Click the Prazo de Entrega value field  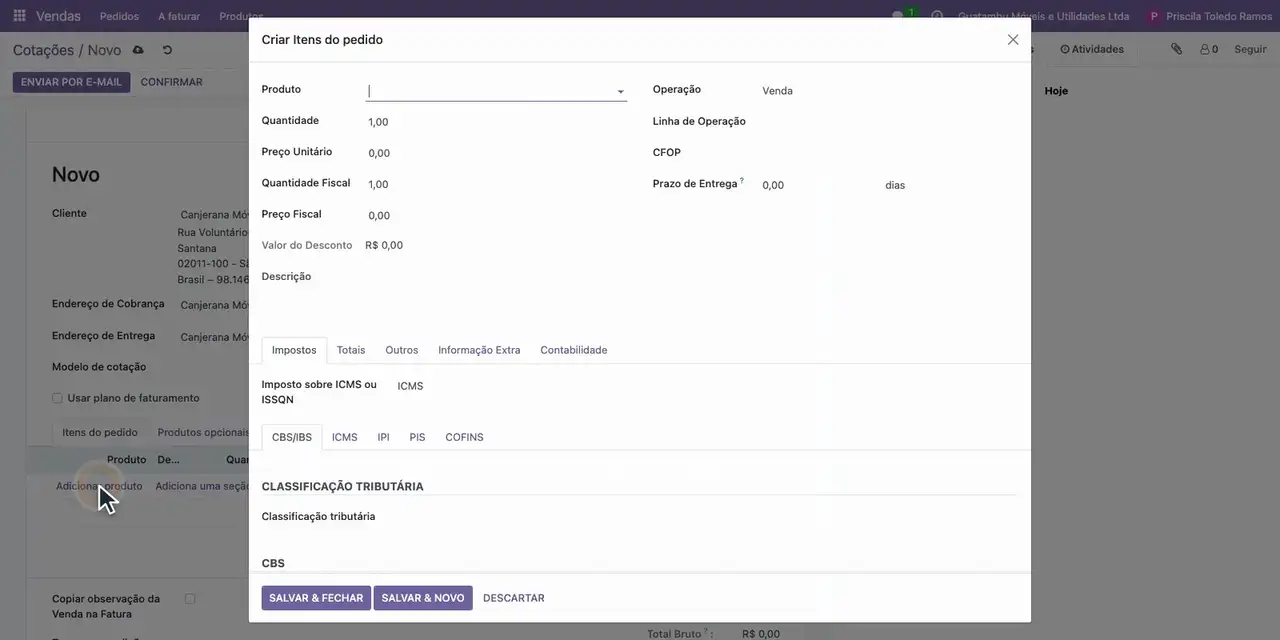pyautogui.click(x=818, y=185)
